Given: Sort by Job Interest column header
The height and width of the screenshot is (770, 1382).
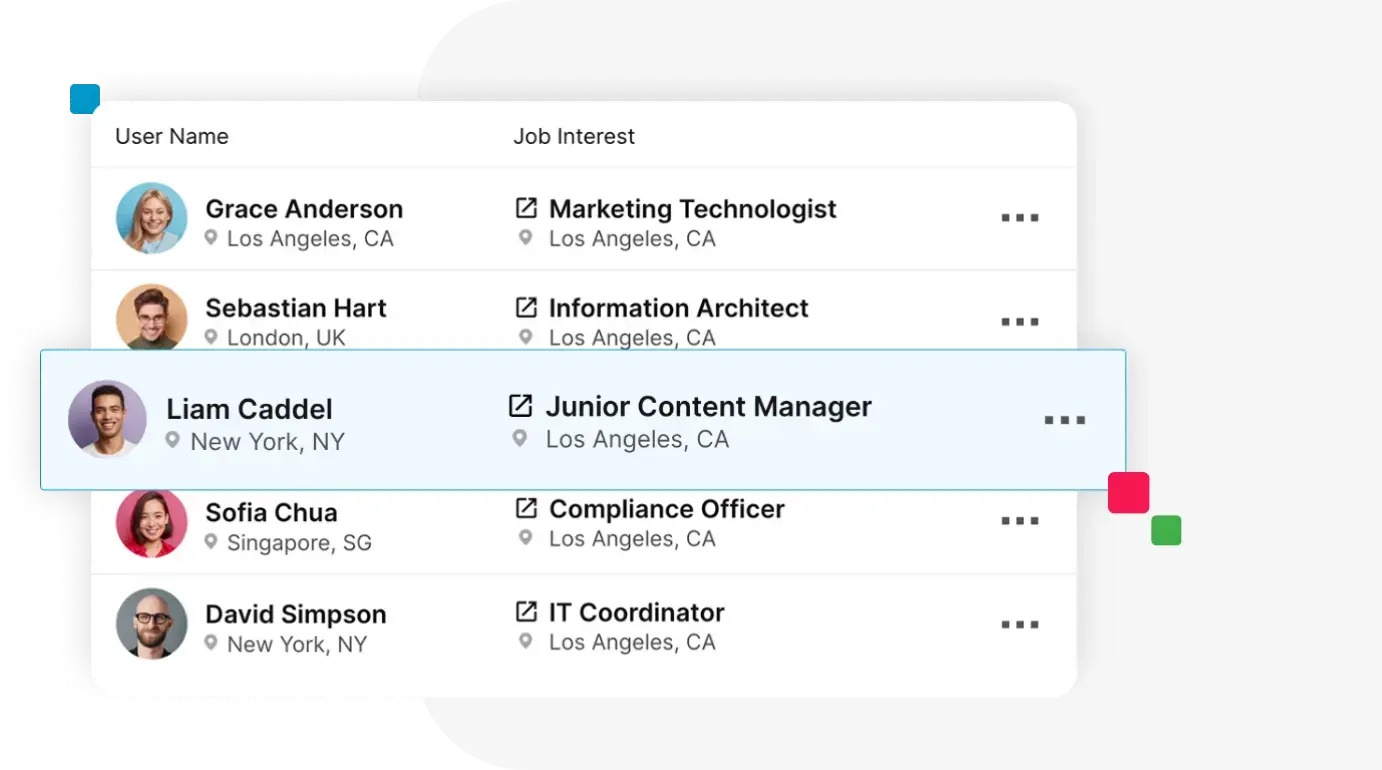Looking at the screenshot, I should click(x=574, y=136).
